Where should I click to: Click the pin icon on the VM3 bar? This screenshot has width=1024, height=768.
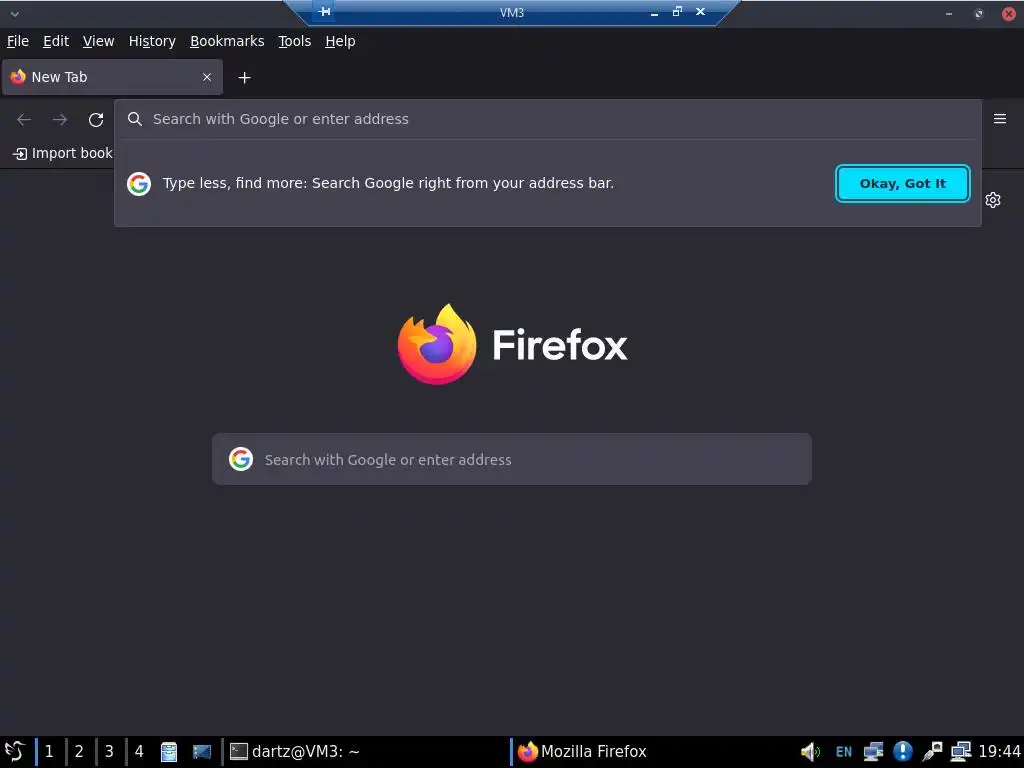click(325, 11)
